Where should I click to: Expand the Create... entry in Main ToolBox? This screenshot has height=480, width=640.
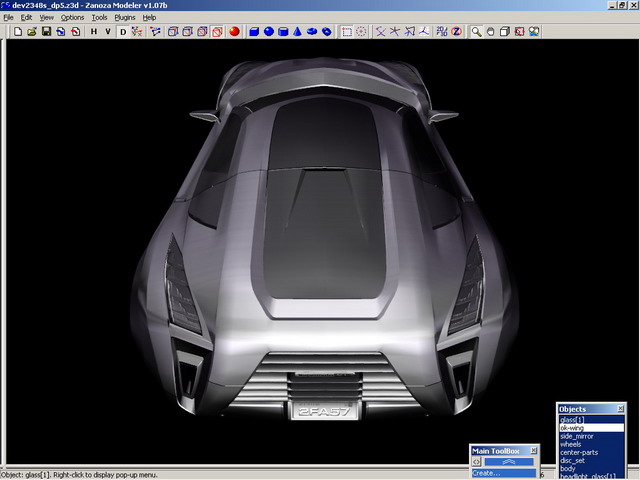click(x=486, y=473)
